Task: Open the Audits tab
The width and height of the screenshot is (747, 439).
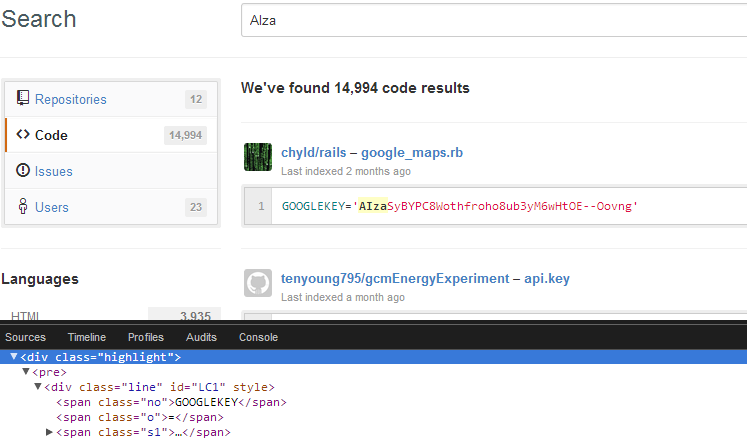Action: [201, 338]
